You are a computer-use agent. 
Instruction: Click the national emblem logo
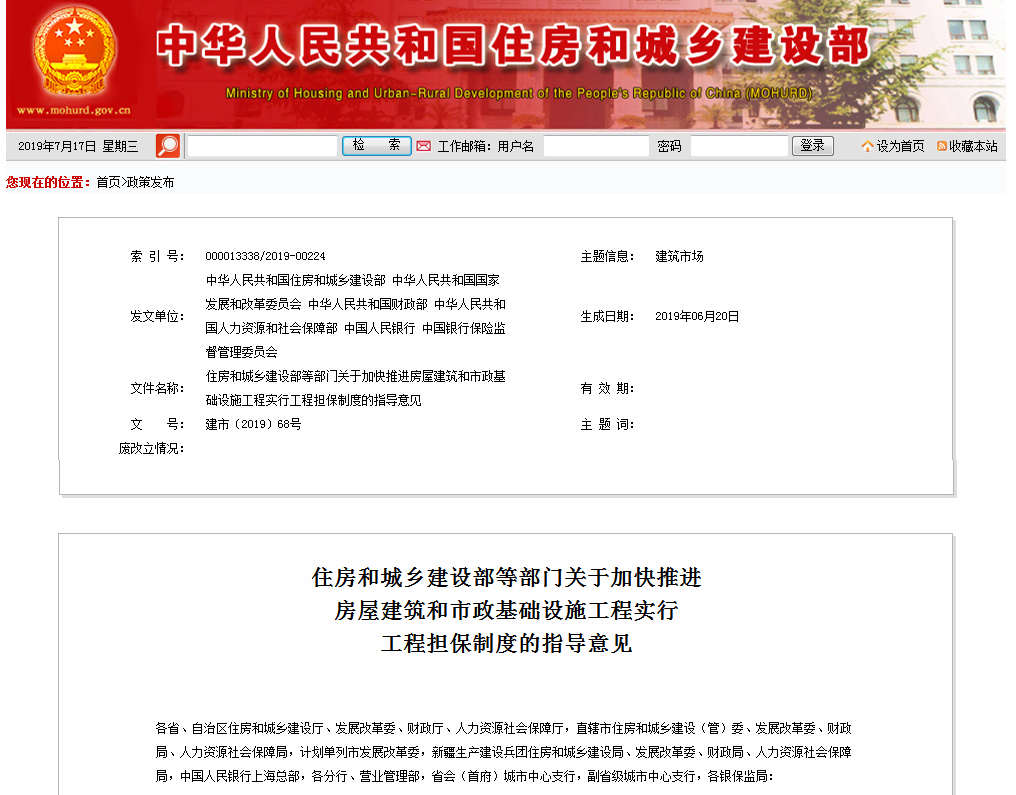point(73,52)
